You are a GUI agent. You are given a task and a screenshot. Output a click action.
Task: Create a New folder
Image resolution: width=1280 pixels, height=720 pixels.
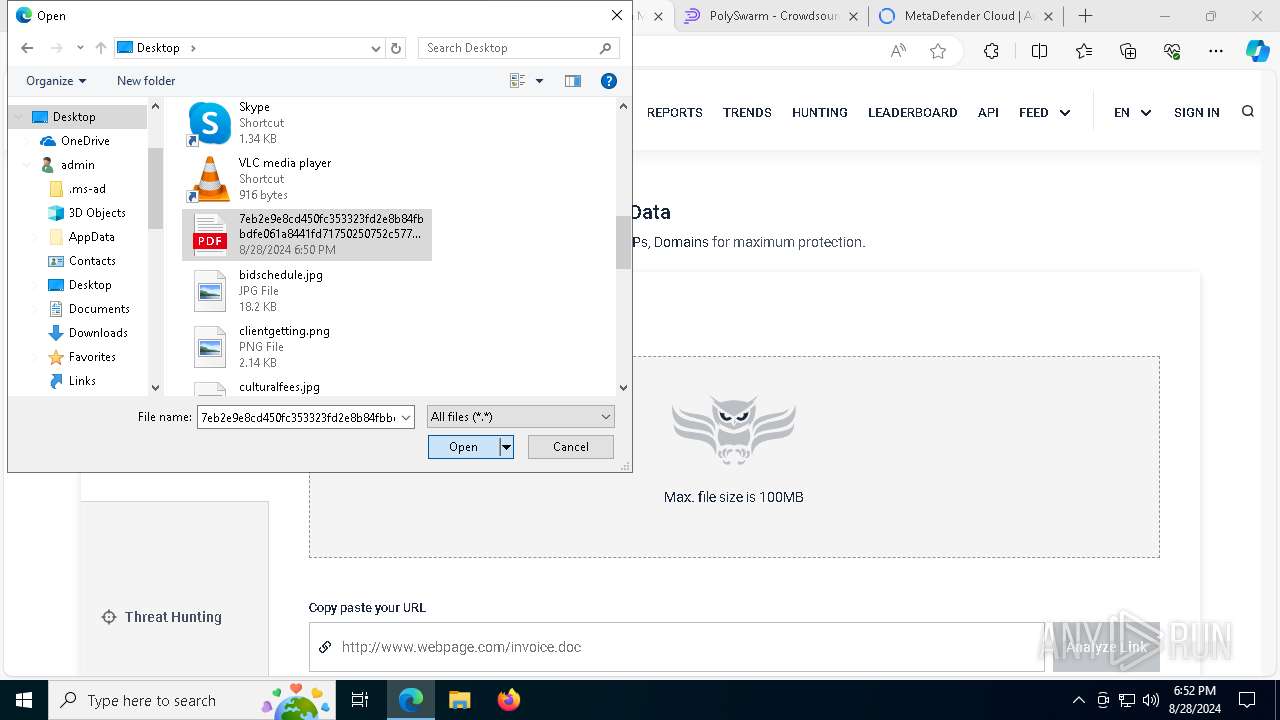(146, 81)
